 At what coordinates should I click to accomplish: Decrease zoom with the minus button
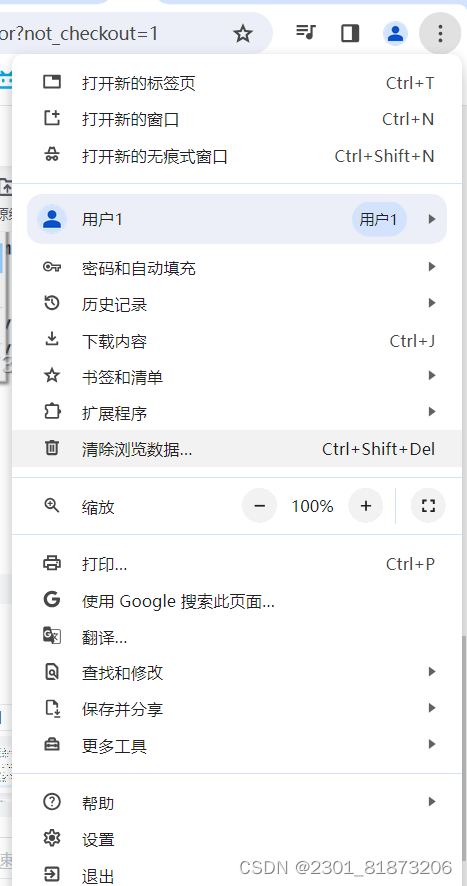[260, 506]
